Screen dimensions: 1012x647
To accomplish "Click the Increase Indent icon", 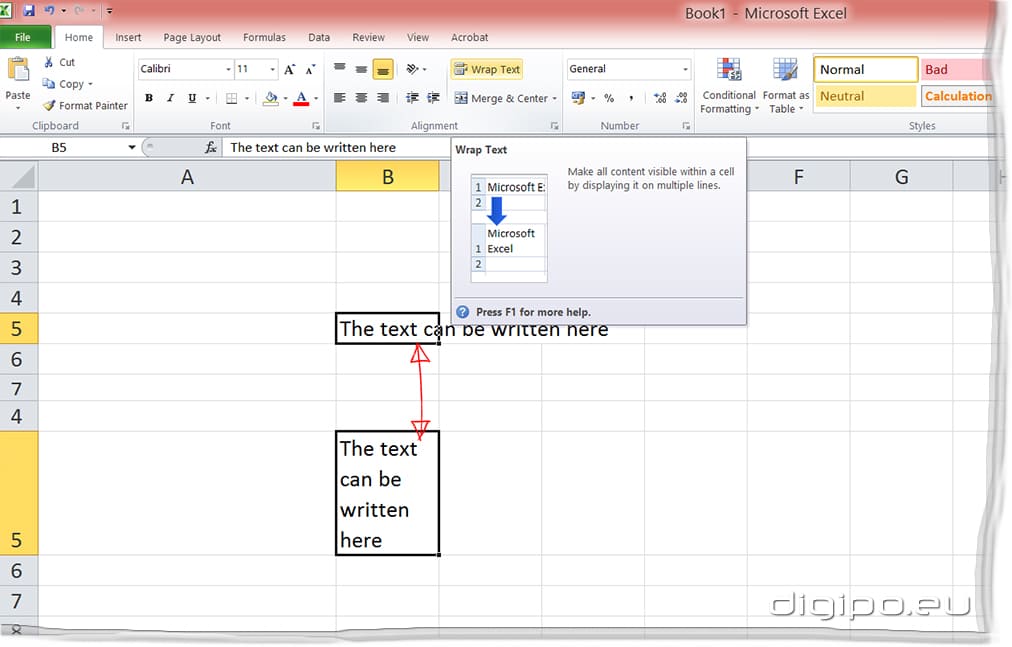I will pyautogui.click(x=434, y=98).
